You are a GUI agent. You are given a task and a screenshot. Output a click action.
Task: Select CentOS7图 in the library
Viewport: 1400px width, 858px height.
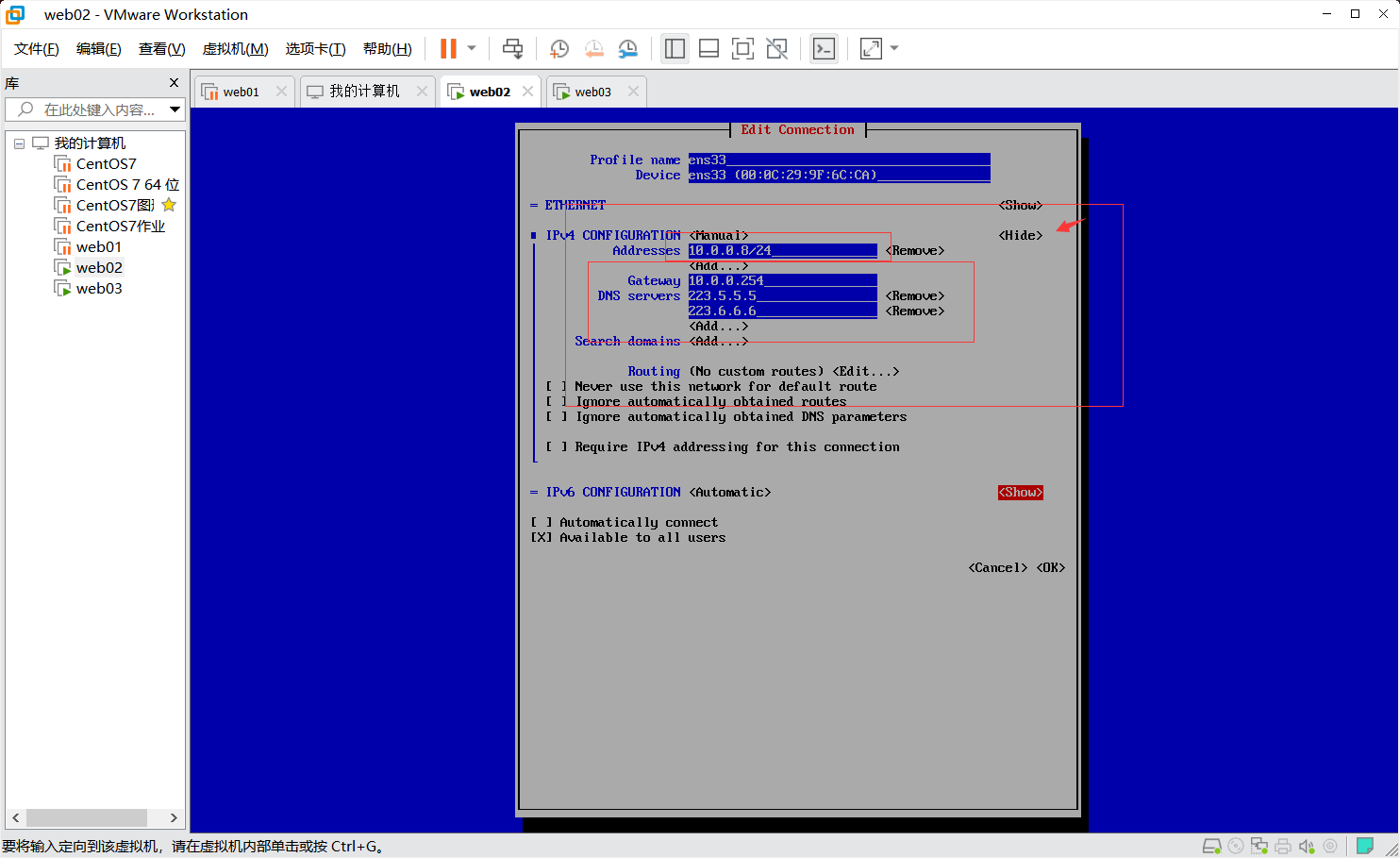pos(115,206)
